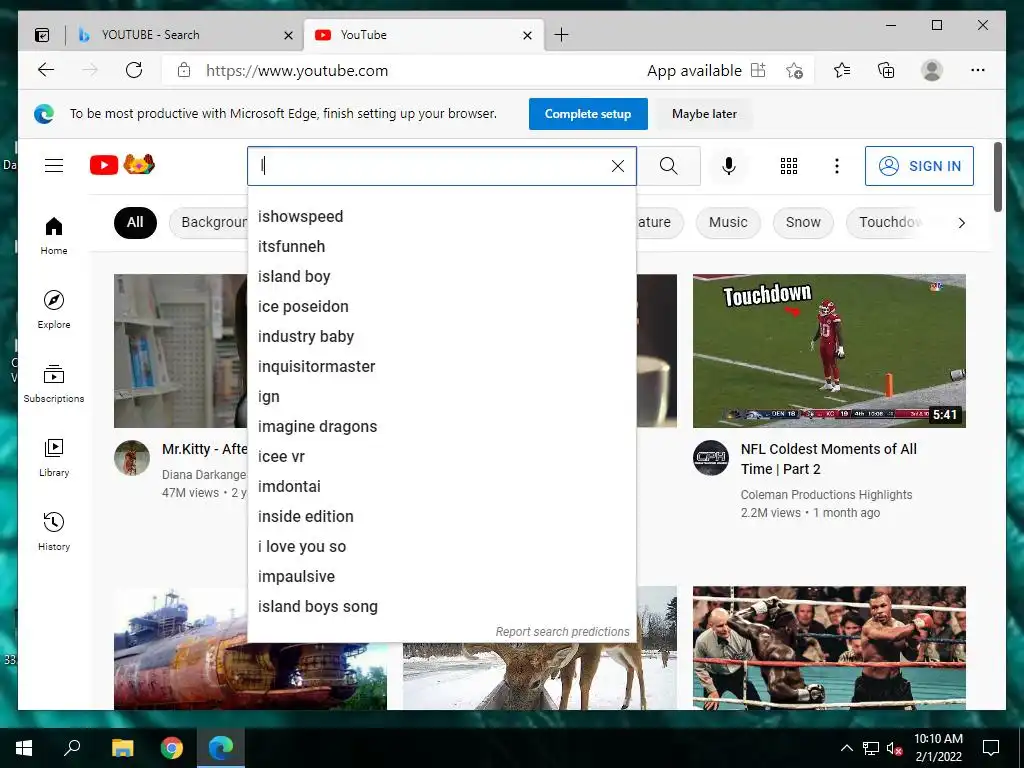Screen dimensions: 1024x768
Task: Select the Snow filter chip
Action: (x=803, y=222)
